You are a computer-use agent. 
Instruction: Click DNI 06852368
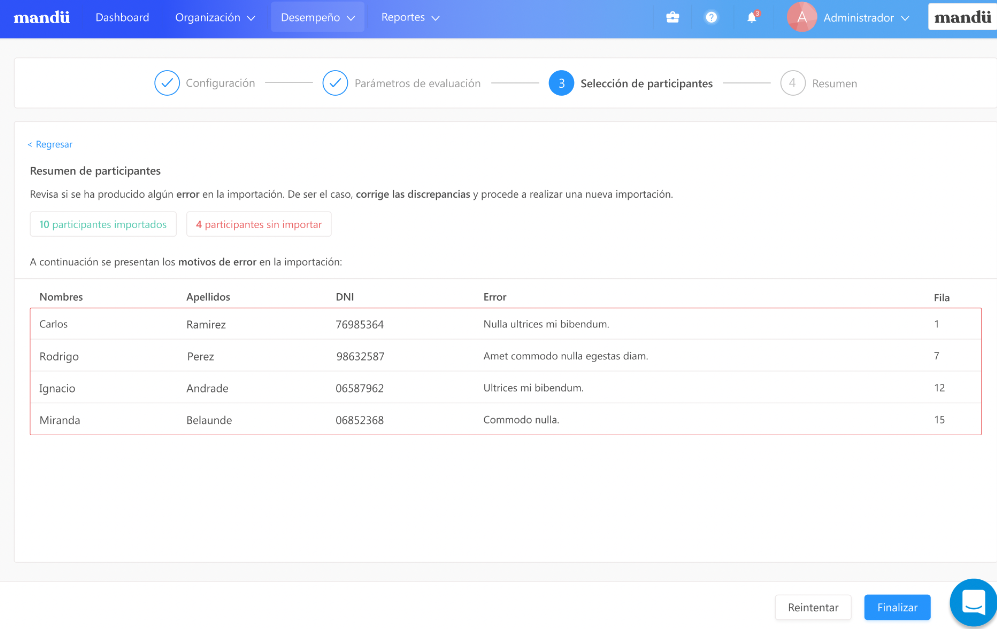click(x=360, y=420)
